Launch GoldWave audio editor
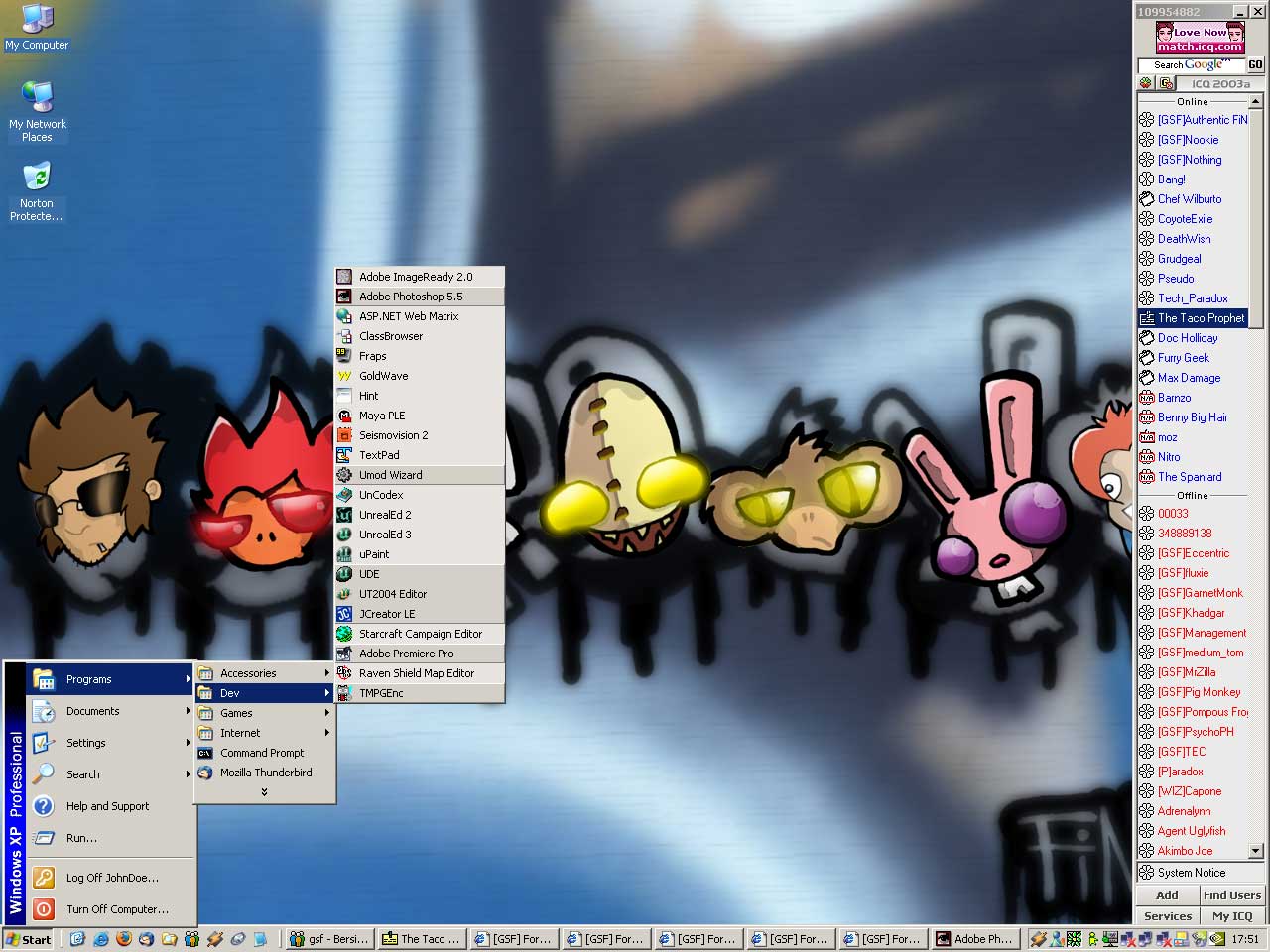 pos(420,376)
